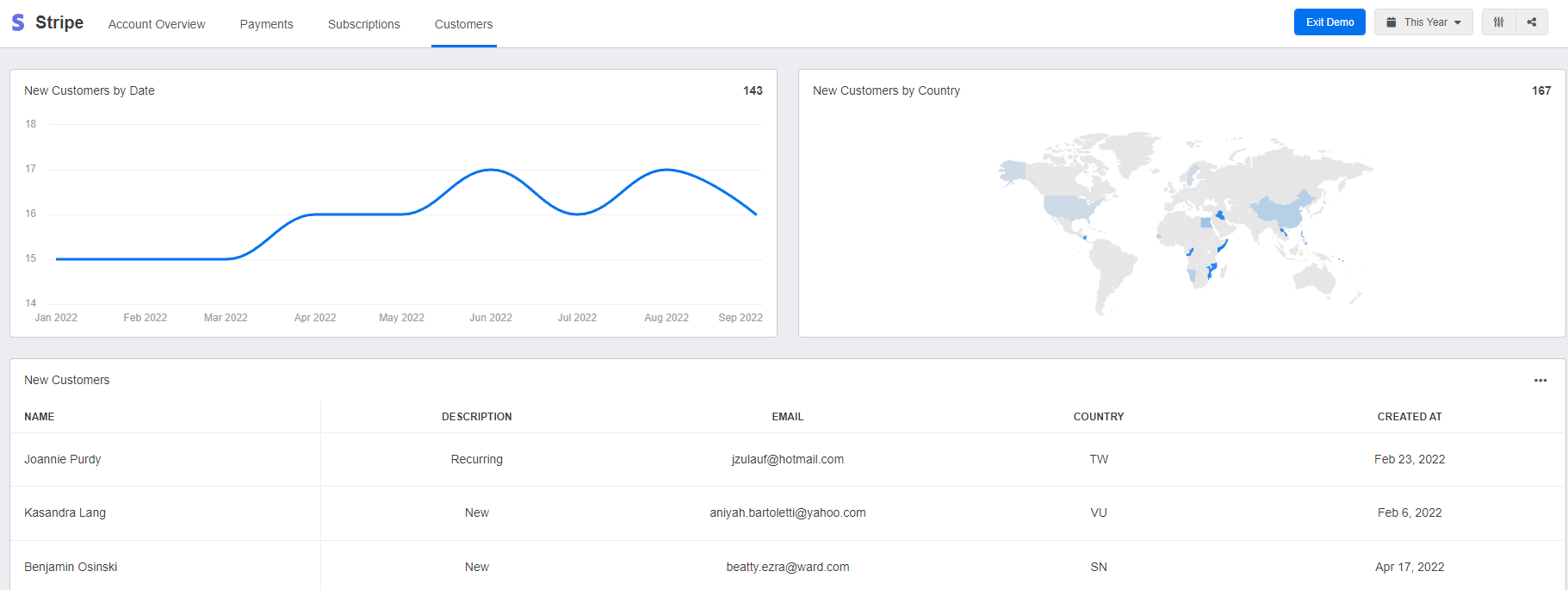Sort by the CREATED AT column header

(x=1409, y=417)
